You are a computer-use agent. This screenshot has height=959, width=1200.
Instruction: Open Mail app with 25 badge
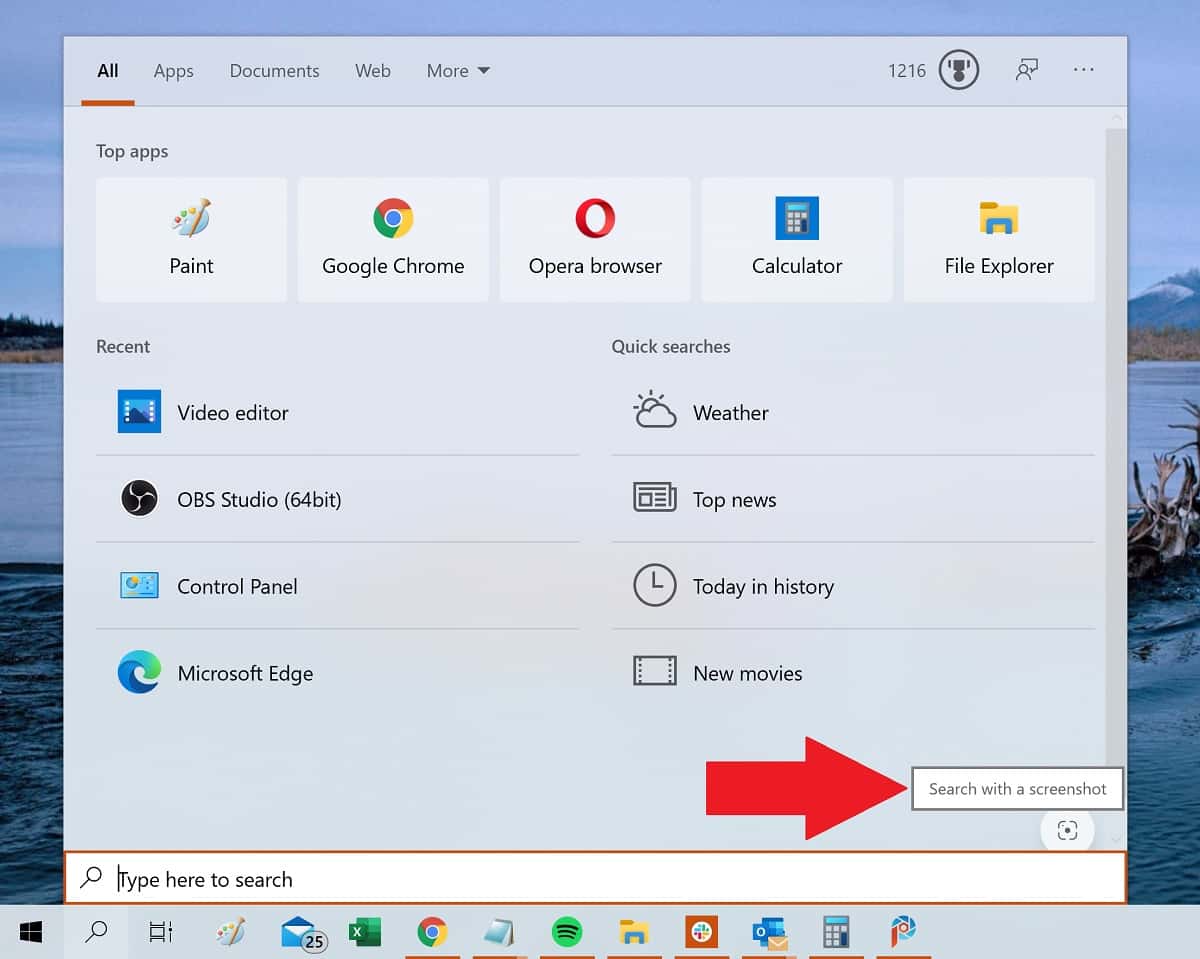(301, 932)
